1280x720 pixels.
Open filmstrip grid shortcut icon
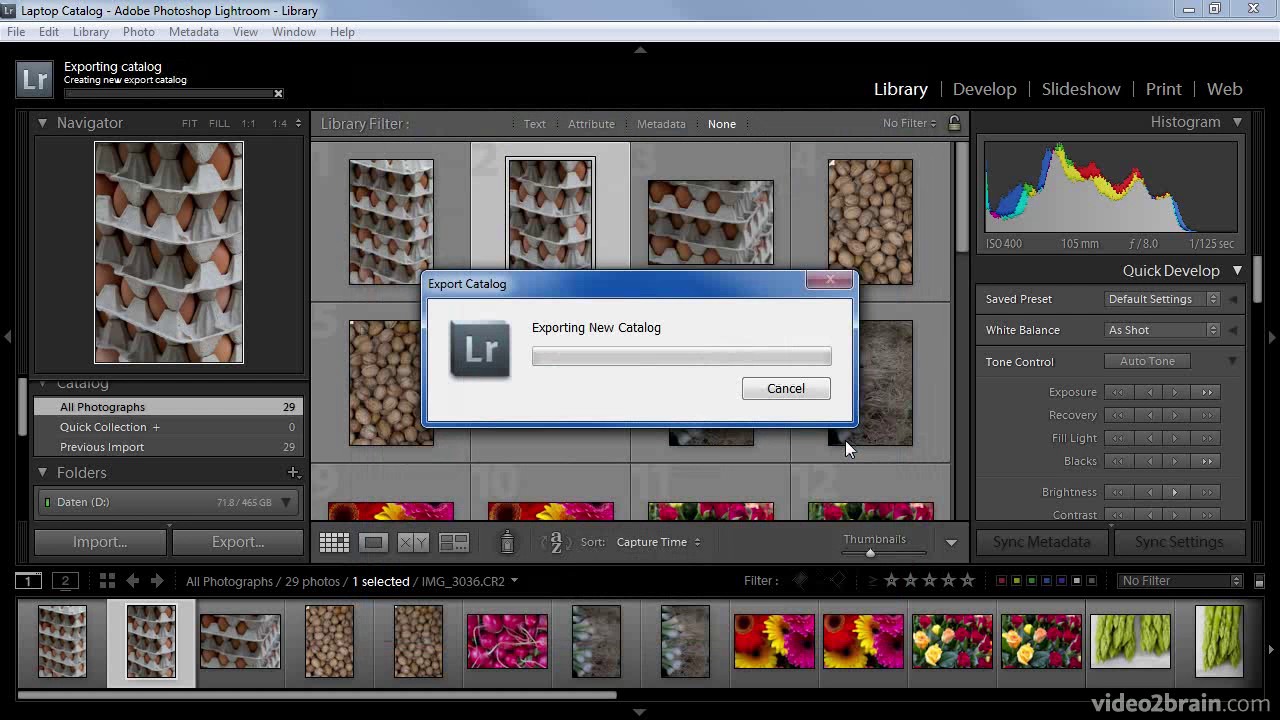click(x=107, y=581)
